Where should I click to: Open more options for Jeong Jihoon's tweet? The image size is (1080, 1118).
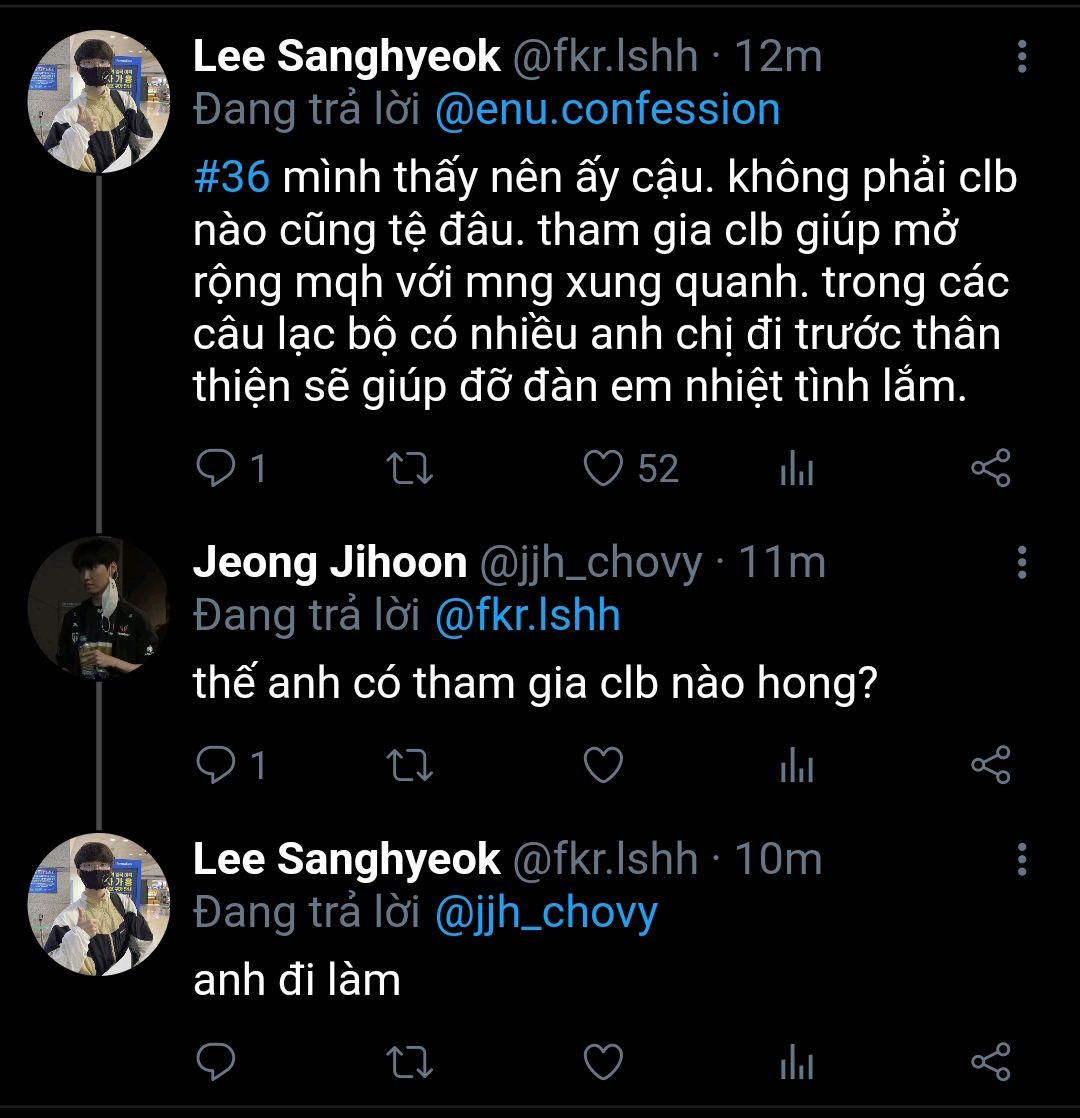(x=1021, y=563)
